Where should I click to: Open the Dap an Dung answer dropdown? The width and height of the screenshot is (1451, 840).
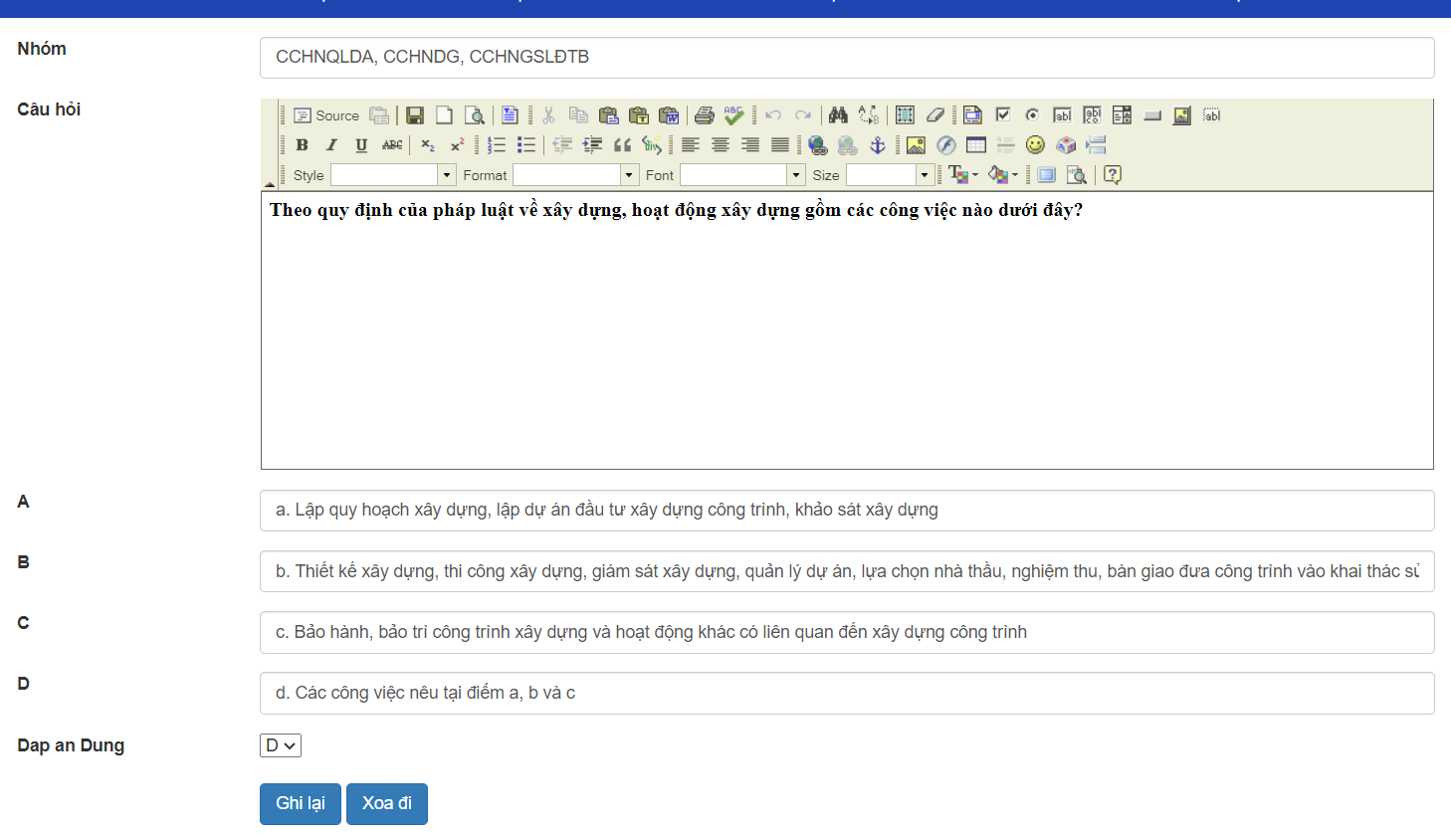(x=281, y=745)
